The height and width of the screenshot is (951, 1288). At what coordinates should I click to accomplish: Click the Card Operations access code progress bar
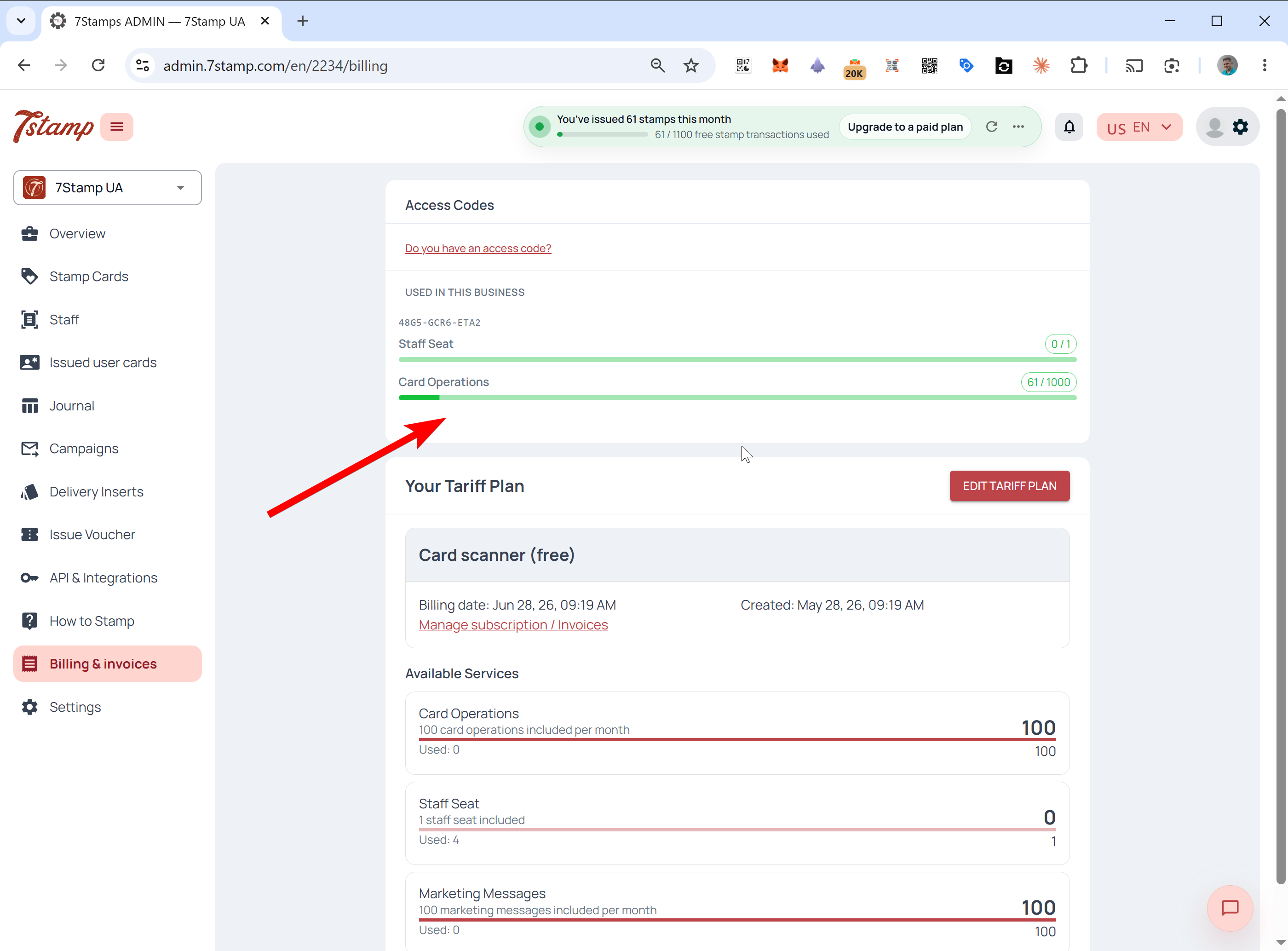pyautogui.click(x=737, y=398)
